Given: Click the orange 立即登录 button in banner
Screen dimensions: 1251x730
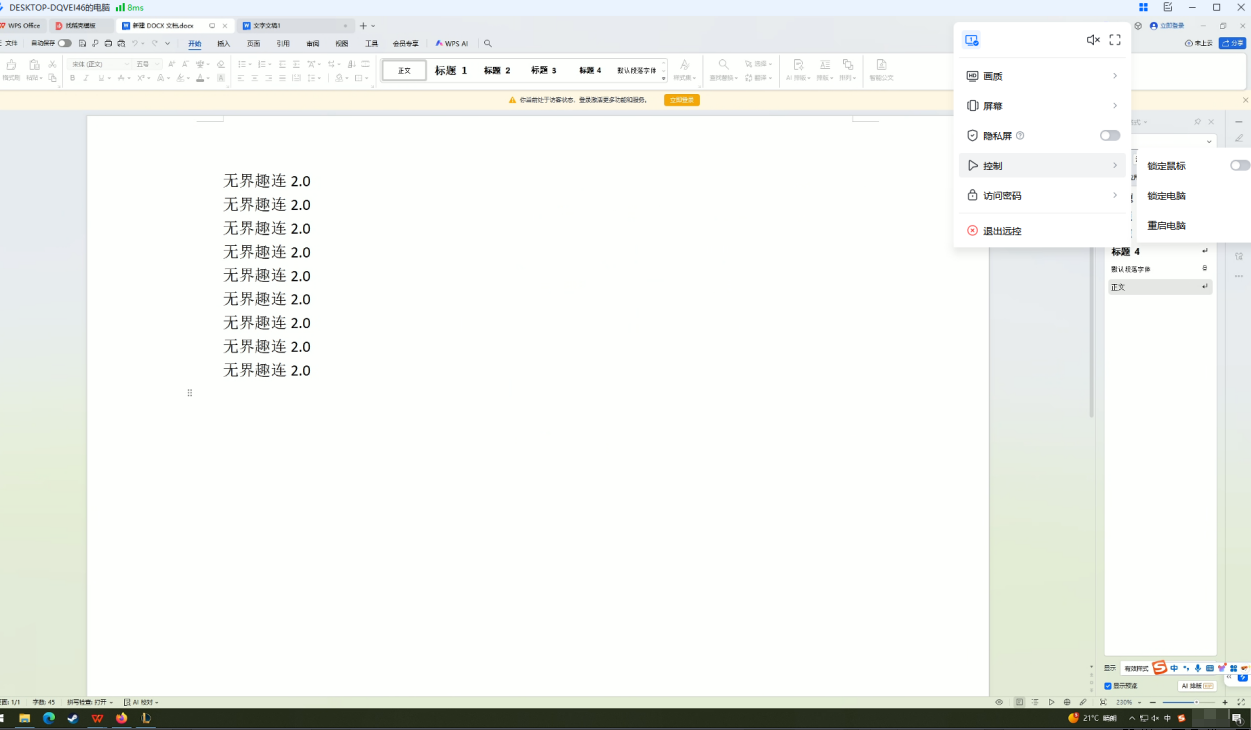Looking at the screenshot, I should pyautogui.click(x=682, y=100).
